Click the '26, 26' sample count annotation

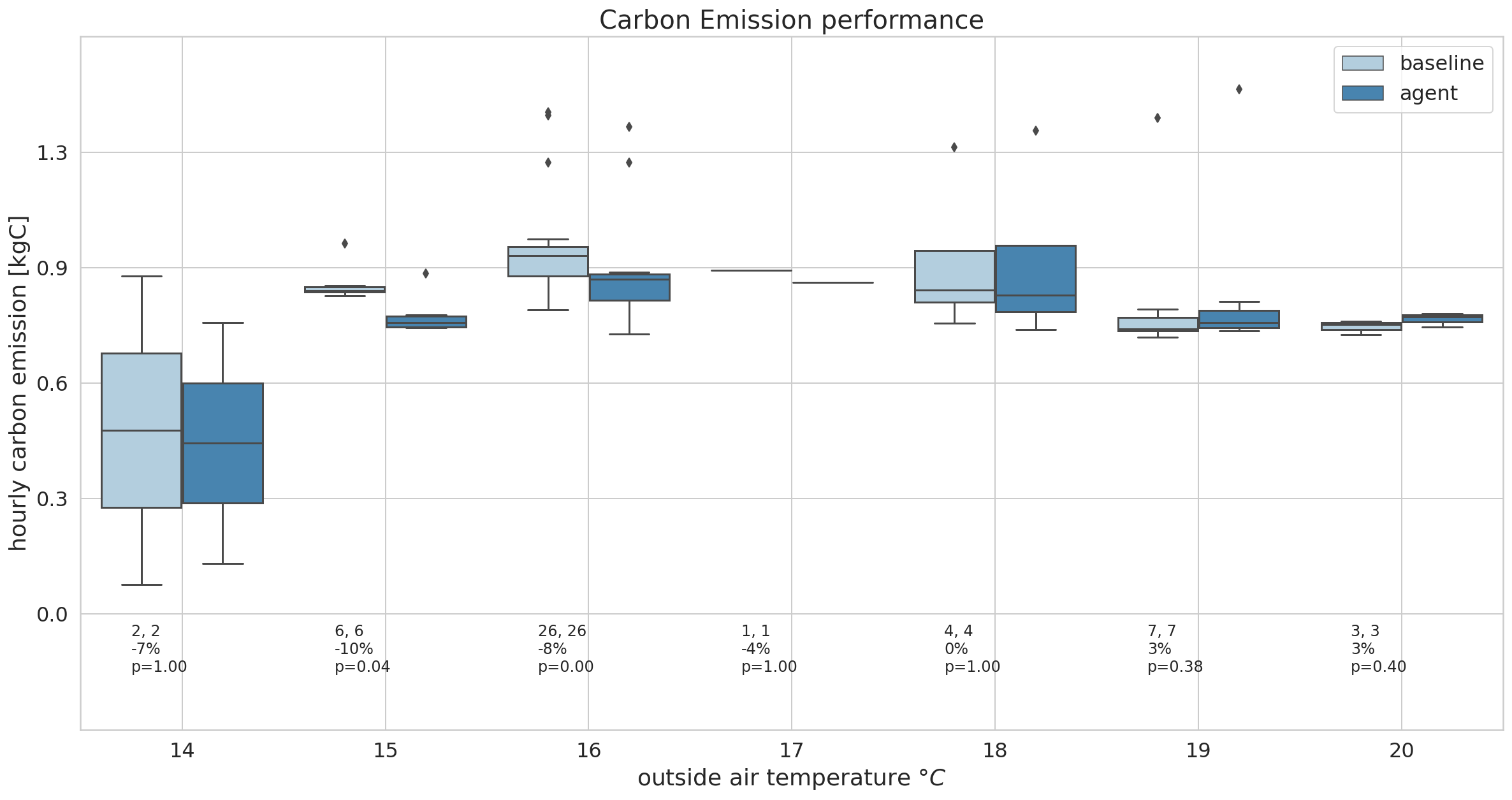click(x=562, y=631)
